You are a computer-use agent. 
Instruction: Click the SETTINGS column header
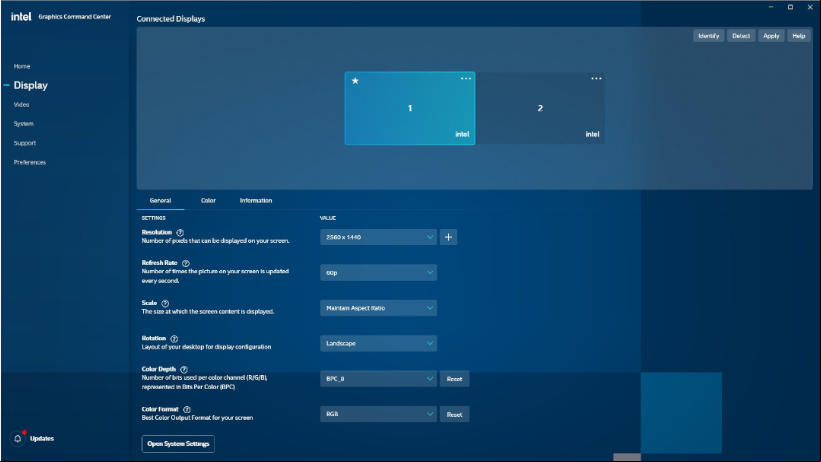[x=153, y=218]
